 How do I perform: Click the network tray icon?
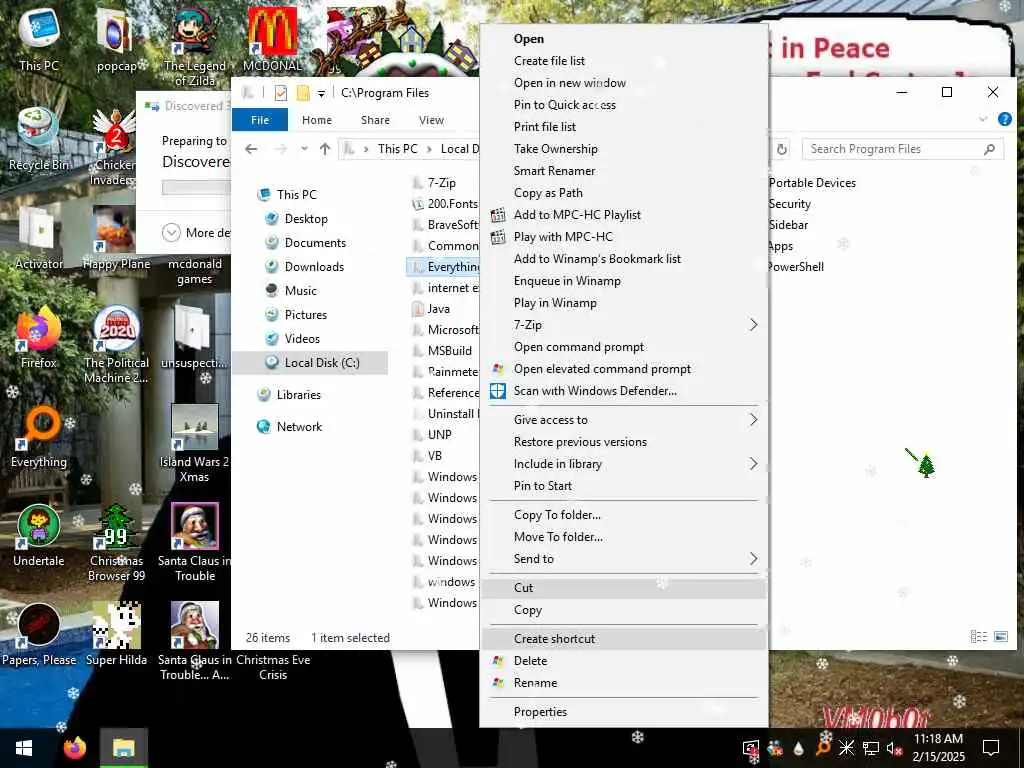[871, 748]
